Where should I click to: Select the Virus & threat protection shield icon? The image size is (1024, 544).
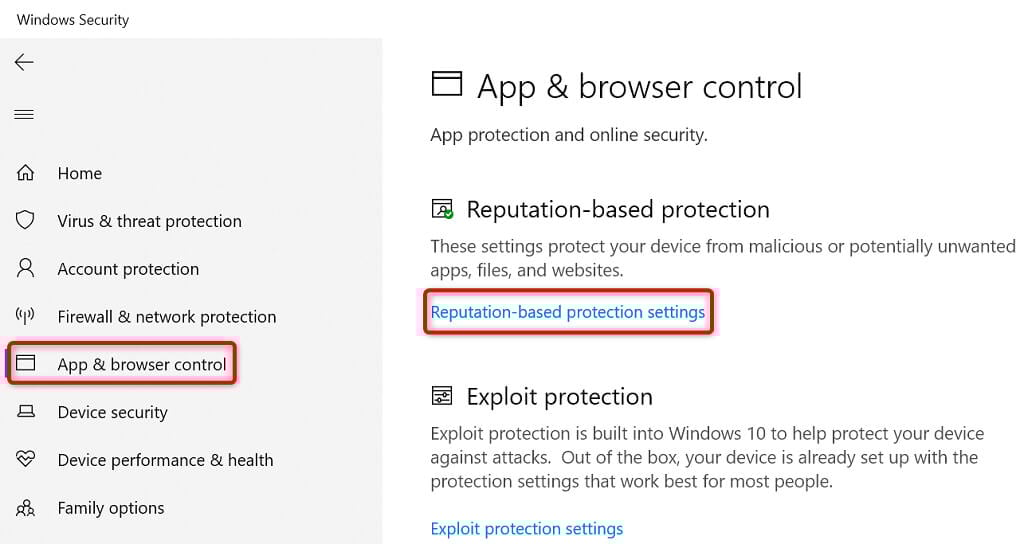[x=26, y=221]
